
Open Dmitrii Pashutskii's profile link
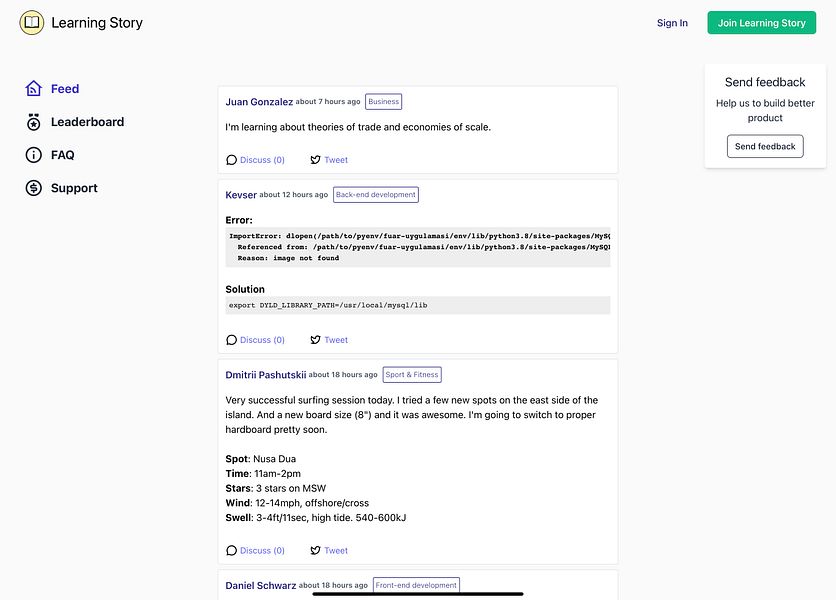tap(266, 375)
